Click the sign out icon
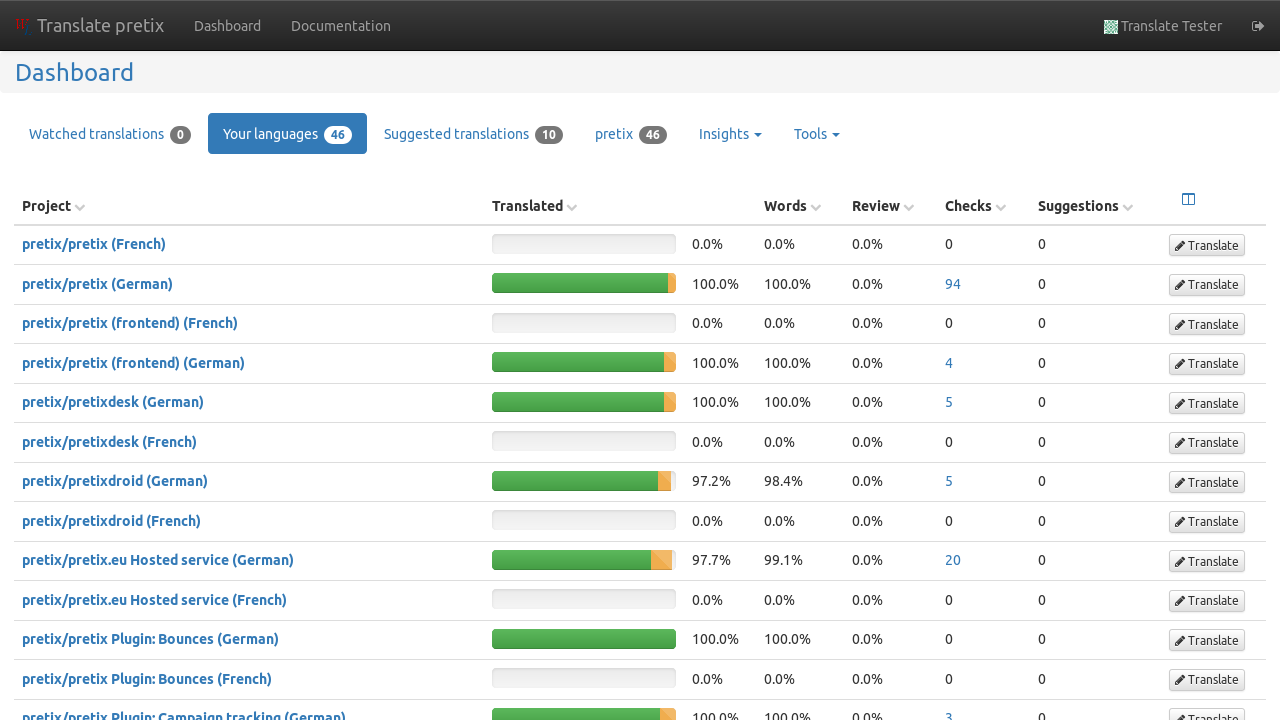The image size is (1280, 720). tap(1258, 26)
